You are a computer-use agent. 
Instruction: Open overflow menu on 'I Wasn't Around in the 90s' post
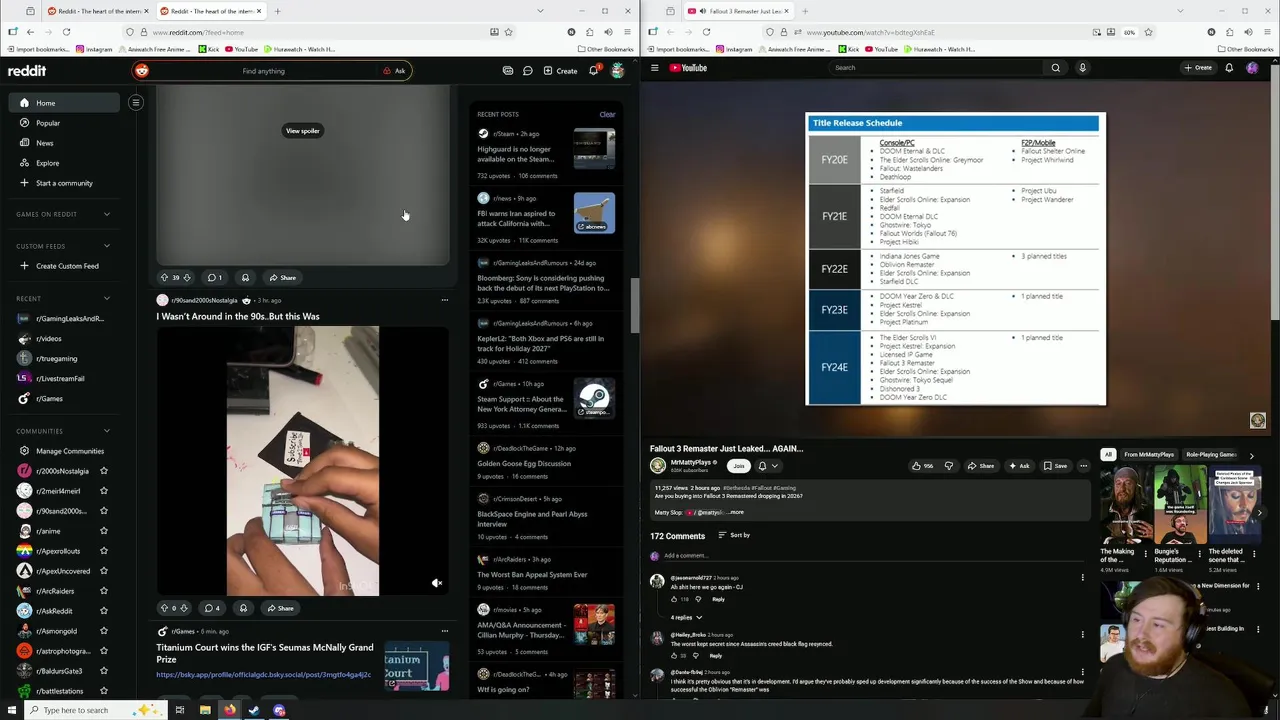(x=445, y=300)
